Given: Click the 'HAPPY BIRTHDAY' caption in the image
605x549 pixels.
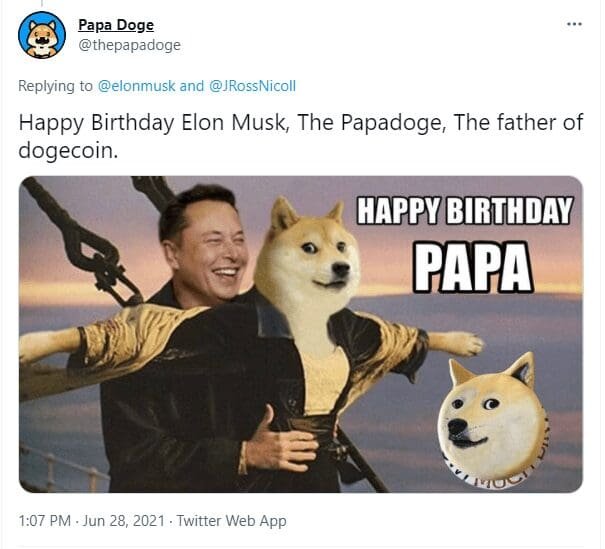Looking at the screenshot, I should pos(464,210).
